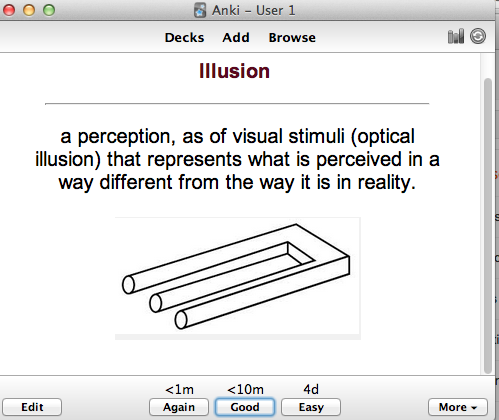This screenshot has height=420, width=499.
Task: Select Add to create a new card
Action: 236,38
